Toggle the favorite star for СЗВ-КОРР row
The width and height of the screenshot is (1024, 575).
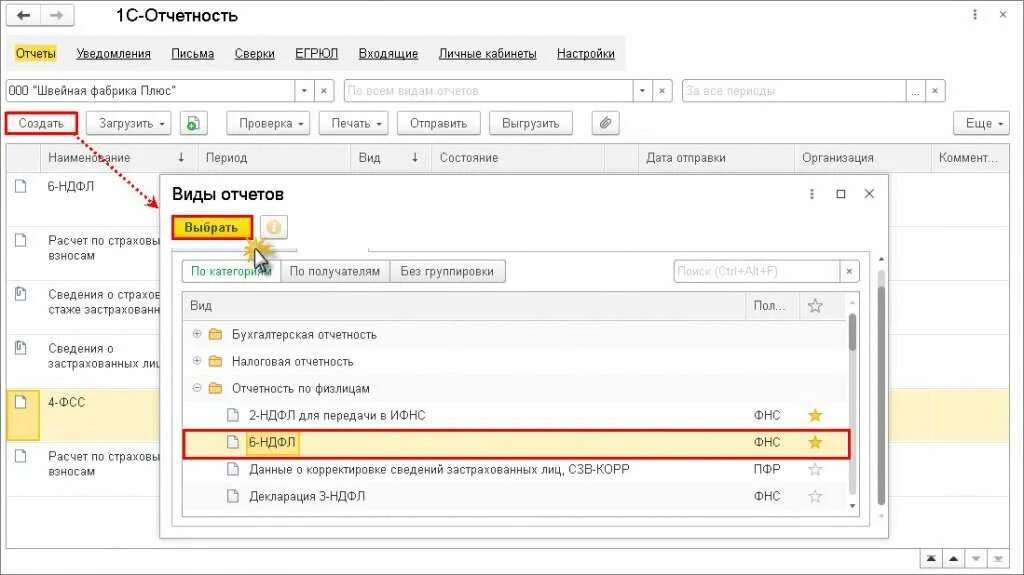(815, 469)
